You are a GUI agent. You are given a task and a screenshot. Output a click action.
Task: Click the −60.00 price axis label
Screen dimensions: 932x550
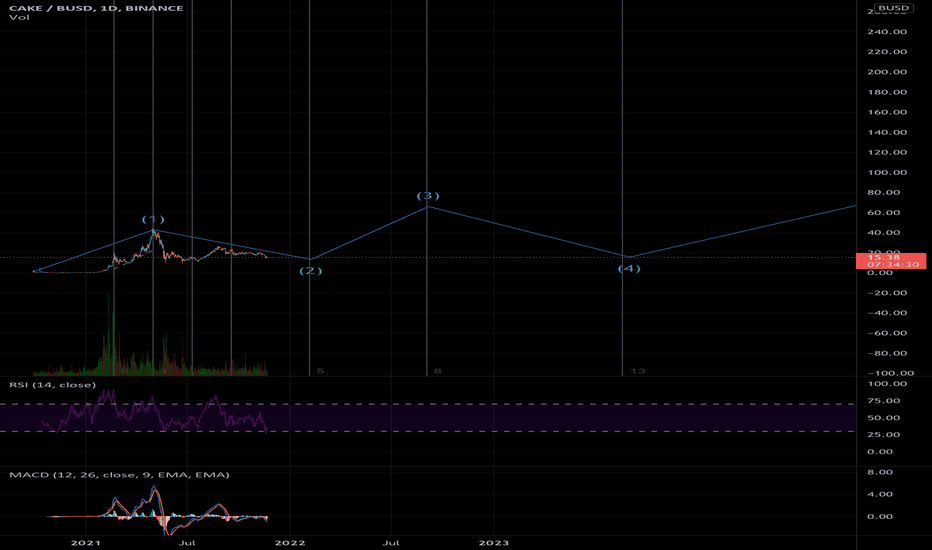887,334
